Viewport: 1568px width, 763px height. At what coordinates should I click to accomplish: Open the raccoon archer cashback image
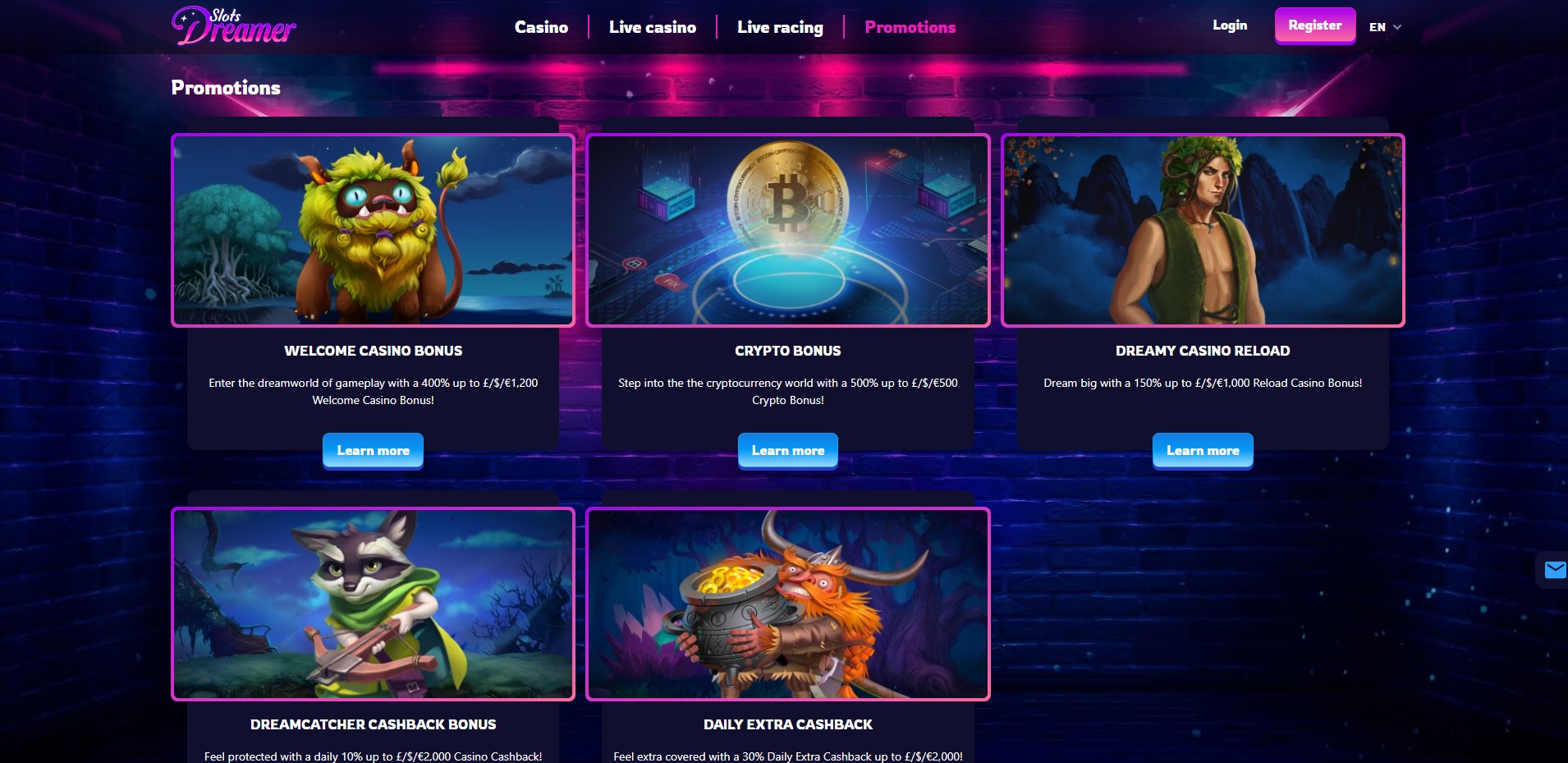coord(373,604)
